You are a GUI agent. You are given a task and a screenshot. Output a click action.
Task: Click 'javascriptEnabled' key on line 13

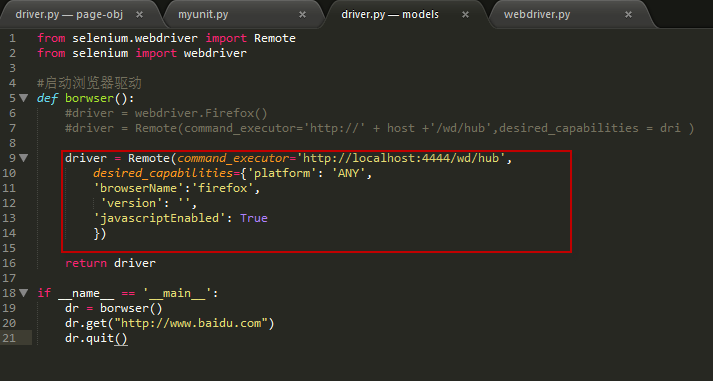159,218
